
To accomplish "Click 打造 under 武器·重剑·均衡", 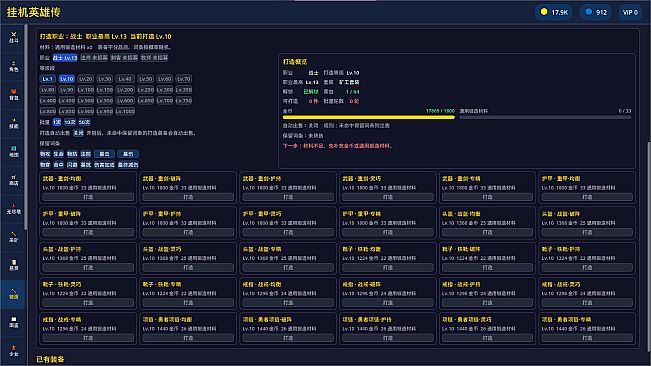I will (x=88, y=197).
